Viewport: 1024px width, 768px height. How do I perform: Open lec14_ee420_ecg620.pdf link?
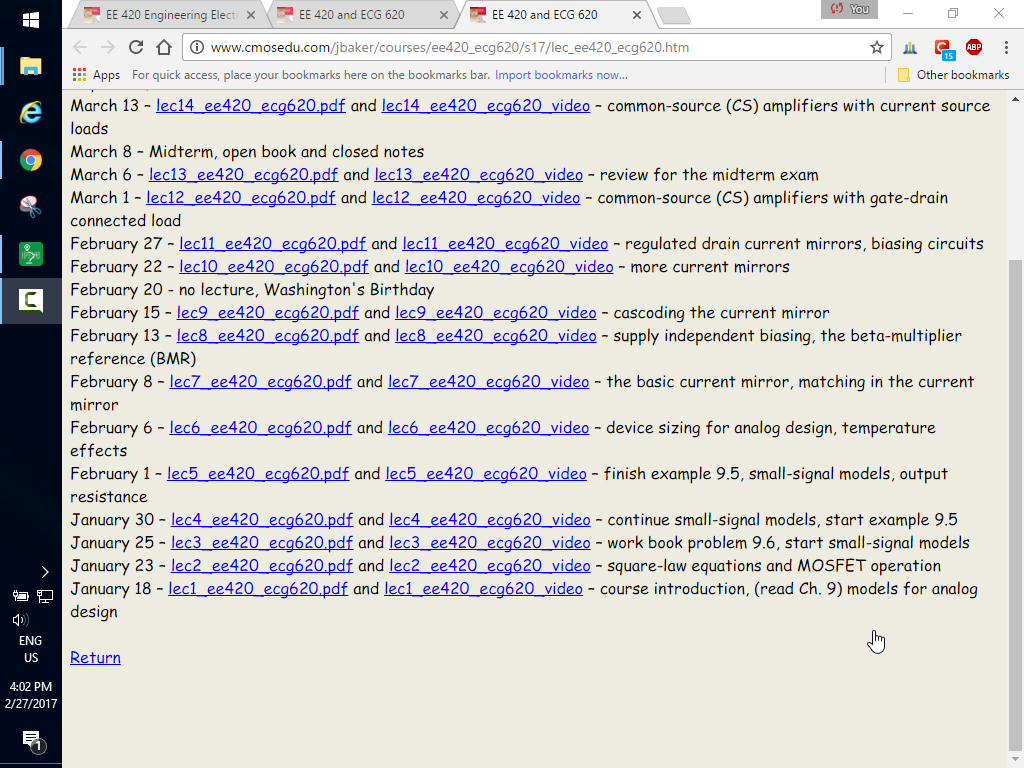[250, 106]
